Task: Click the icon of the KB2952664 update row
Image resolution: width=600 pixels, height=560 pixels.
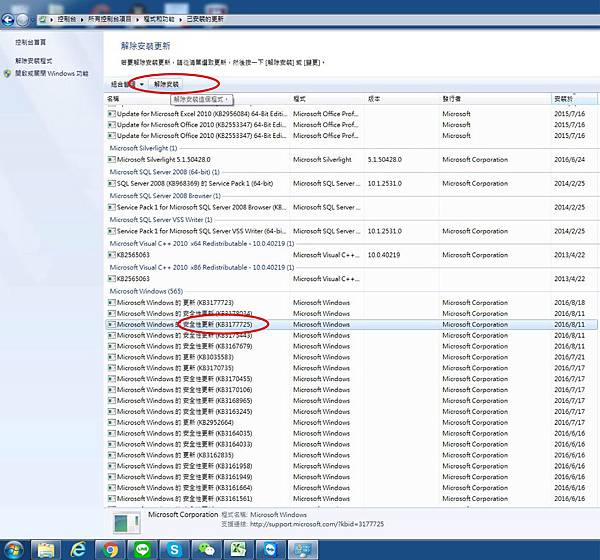Action: click(x=111, y=423)
